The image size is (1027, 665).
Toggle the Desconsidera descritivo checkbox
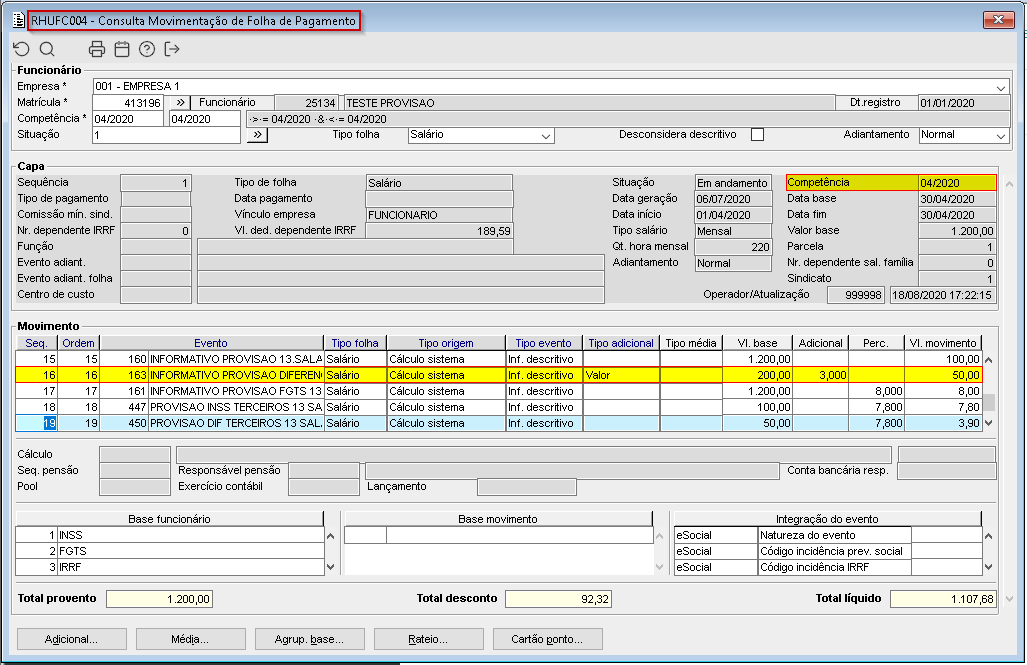[757, 135]
